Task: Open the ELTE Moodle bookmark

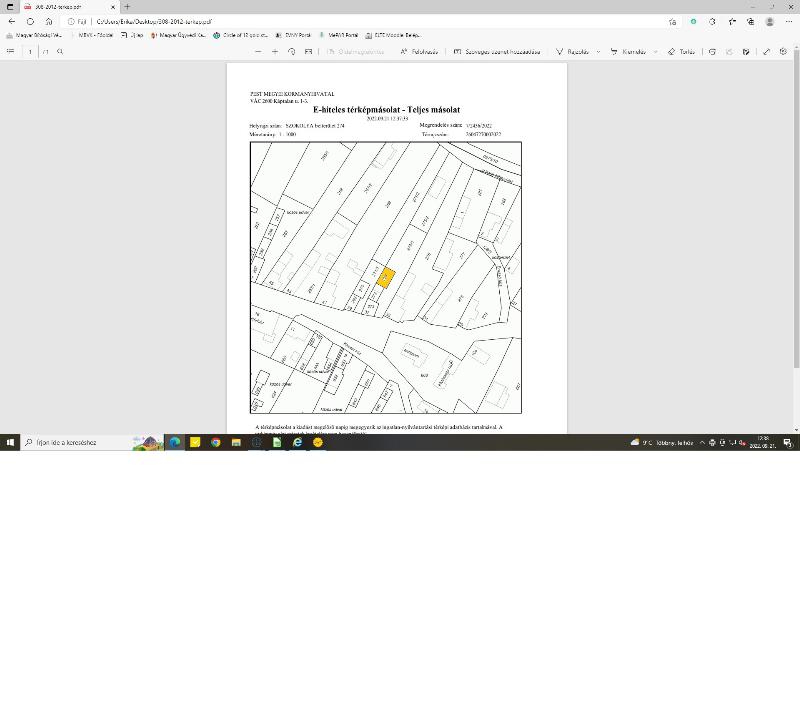Action: coord(393,35)
